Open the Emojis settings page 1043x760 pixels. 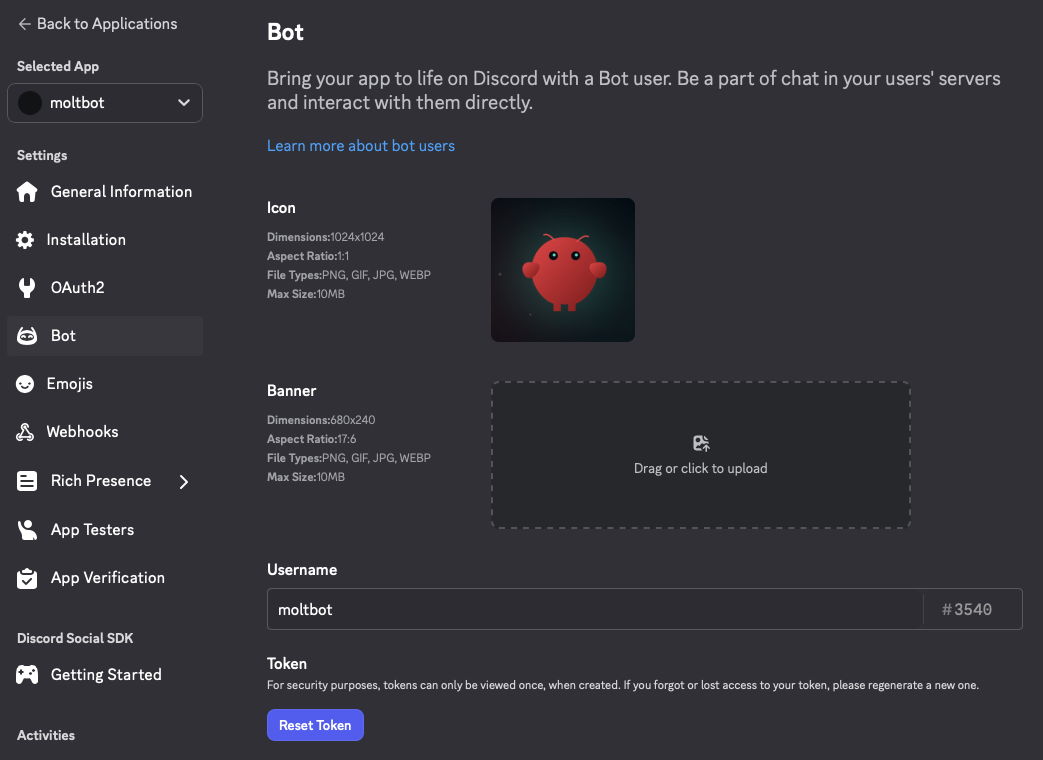[x=105, y=384]
